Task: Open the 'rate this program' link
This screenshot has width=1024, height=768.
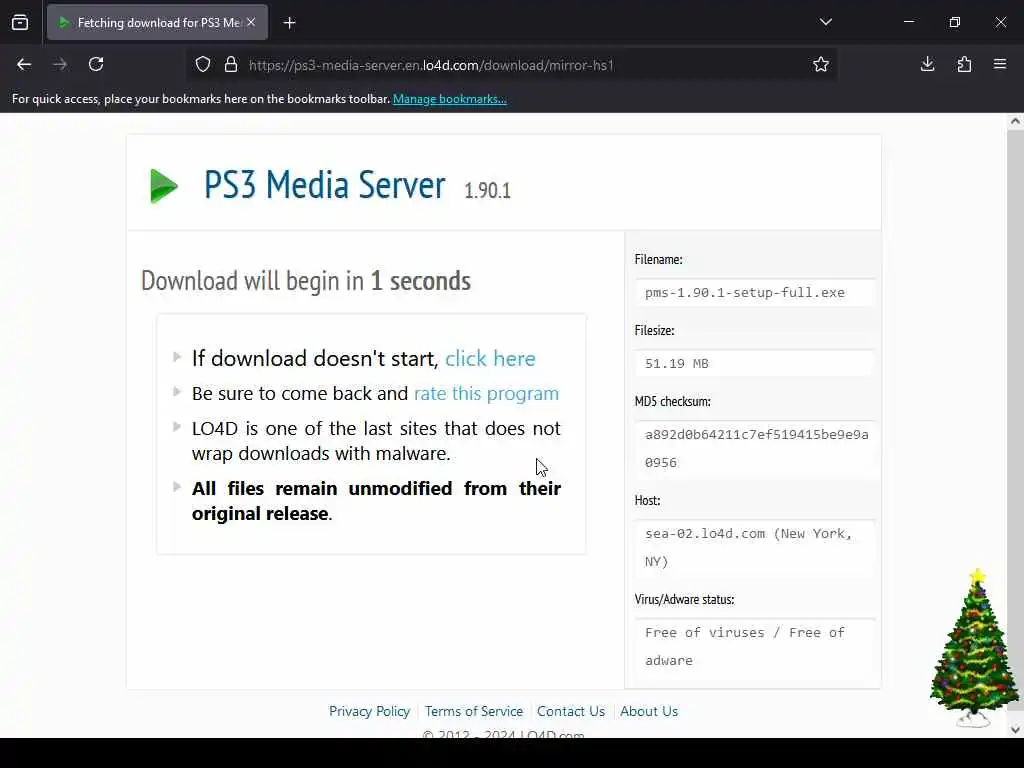Action: [487, 393]
